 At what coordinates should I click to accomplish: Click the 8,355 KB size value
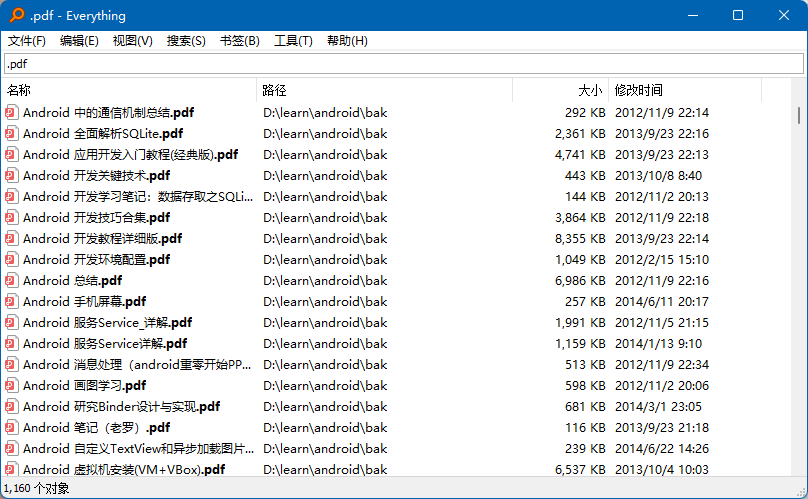pyautogui.click(x=580, y=239)
